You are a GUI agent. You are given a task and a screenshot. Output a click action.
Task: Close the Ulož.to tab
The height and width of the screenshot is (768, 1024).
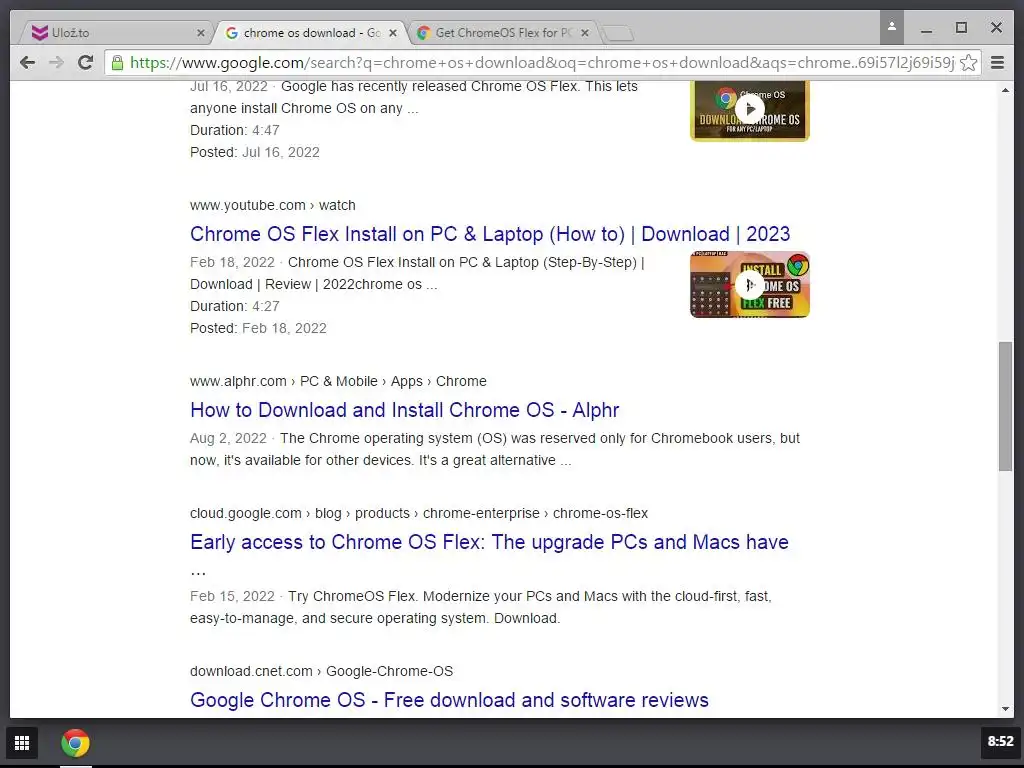(200, 33)
